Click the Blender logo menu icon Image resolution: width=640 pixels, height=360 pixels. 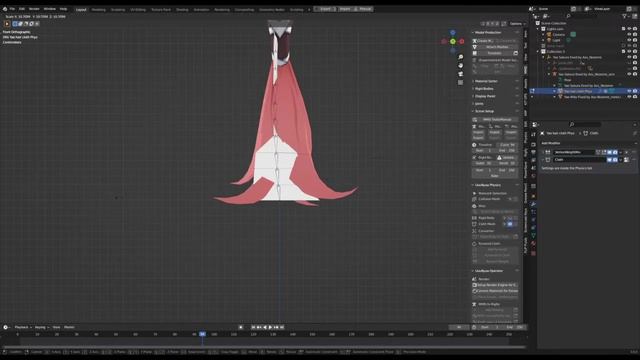5,9
